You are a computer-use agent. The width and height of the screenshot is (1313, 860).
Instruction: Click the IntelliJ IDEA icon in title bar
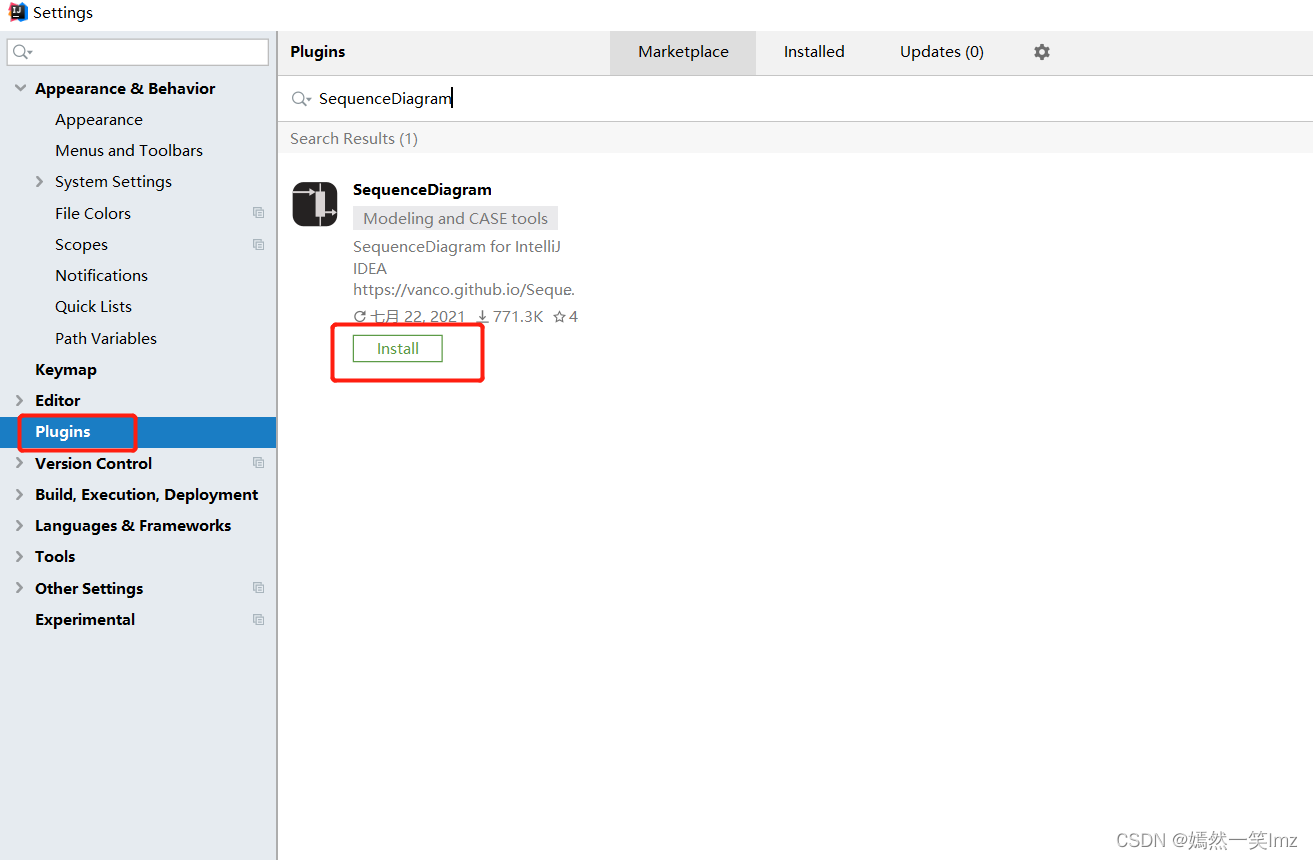(x=18, y=12)
